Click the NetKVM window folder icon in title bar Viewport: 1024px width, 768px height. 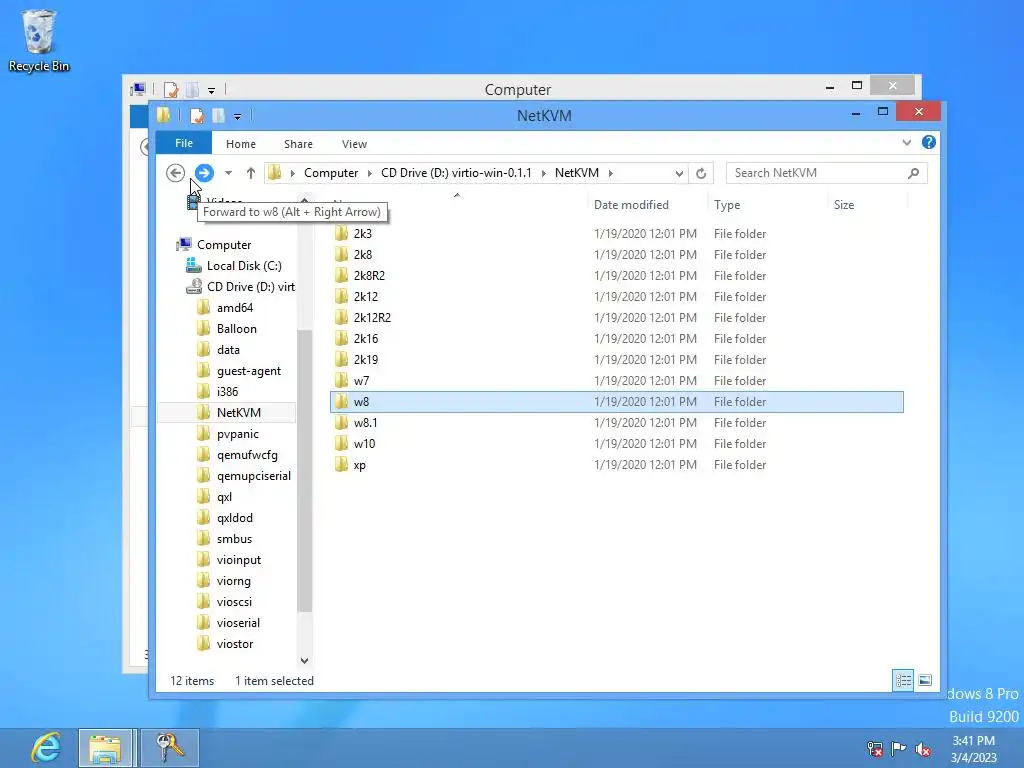pyautogui.click(x=164, y=116)
